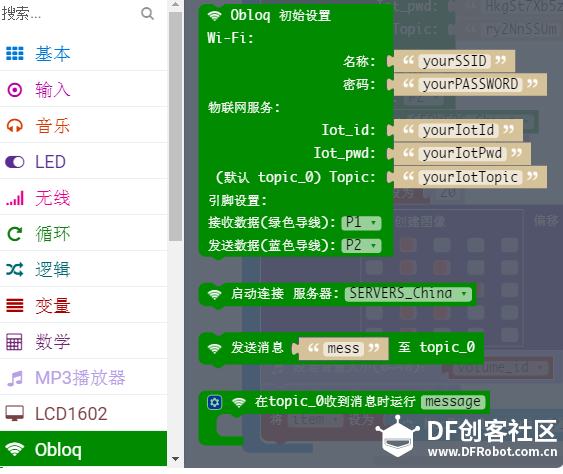Image resolution: width=563 pixels, height=474 pixels.
Task: Click the gear icon on topic_0 block
Action: [x=214, y=402]
